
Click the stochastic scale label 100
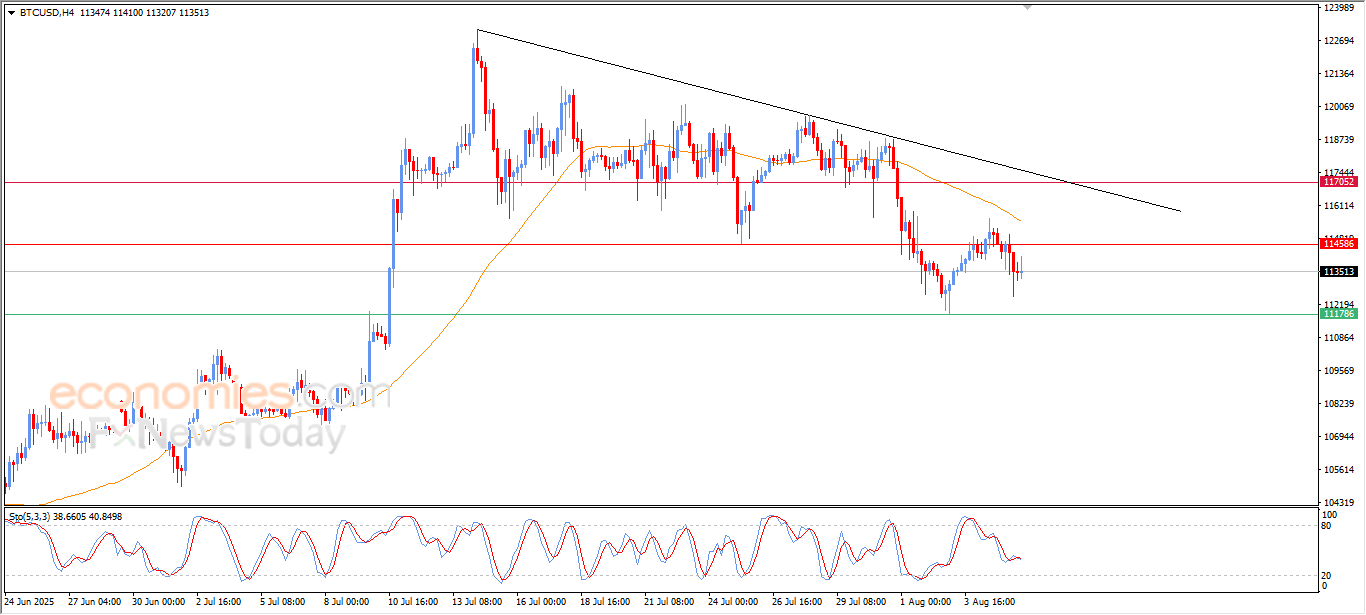click(1329, 516)
